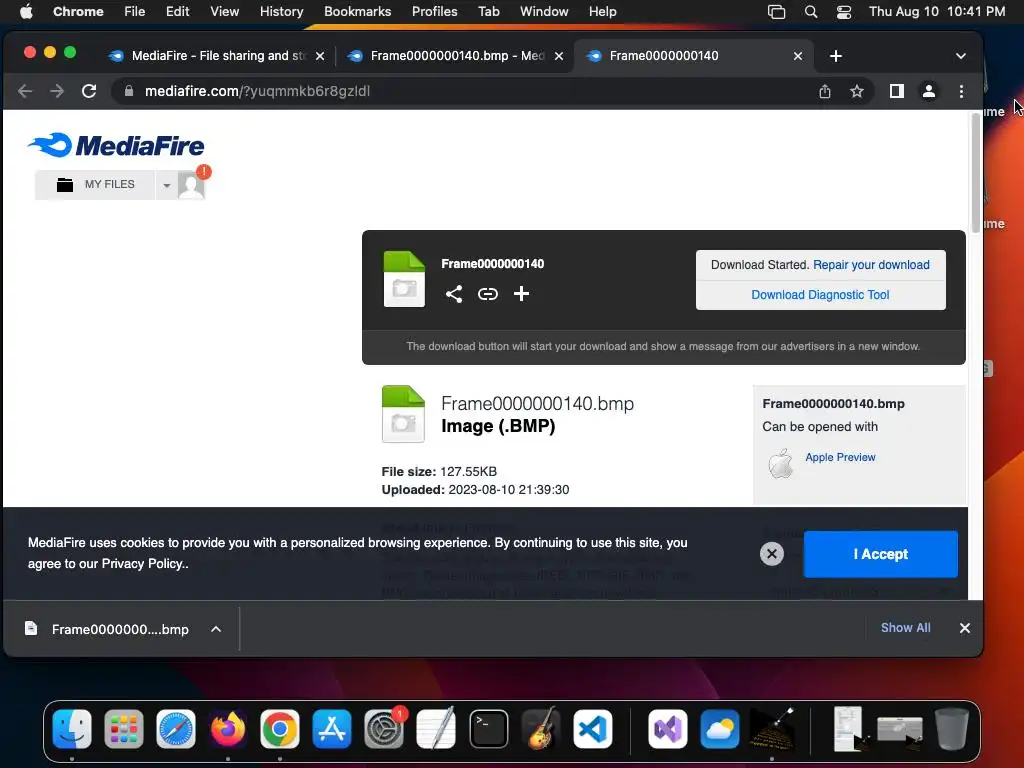
Task: Open Safari from the Dock
Action: pyautogui.click(x=176, y=729)
